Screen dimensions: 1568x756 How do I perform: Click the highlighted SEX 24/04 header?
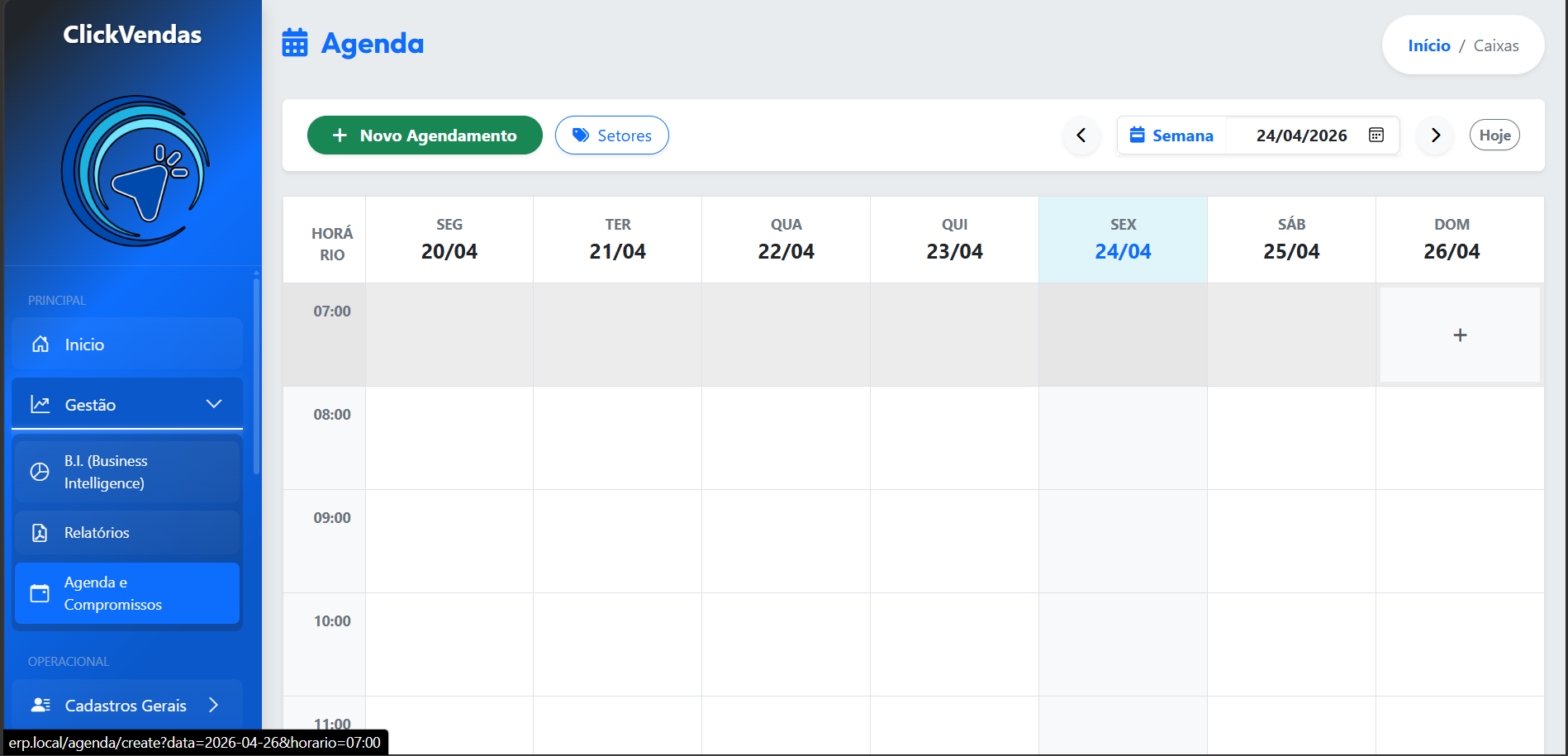pyautogui.click(x=1124, y=240)
